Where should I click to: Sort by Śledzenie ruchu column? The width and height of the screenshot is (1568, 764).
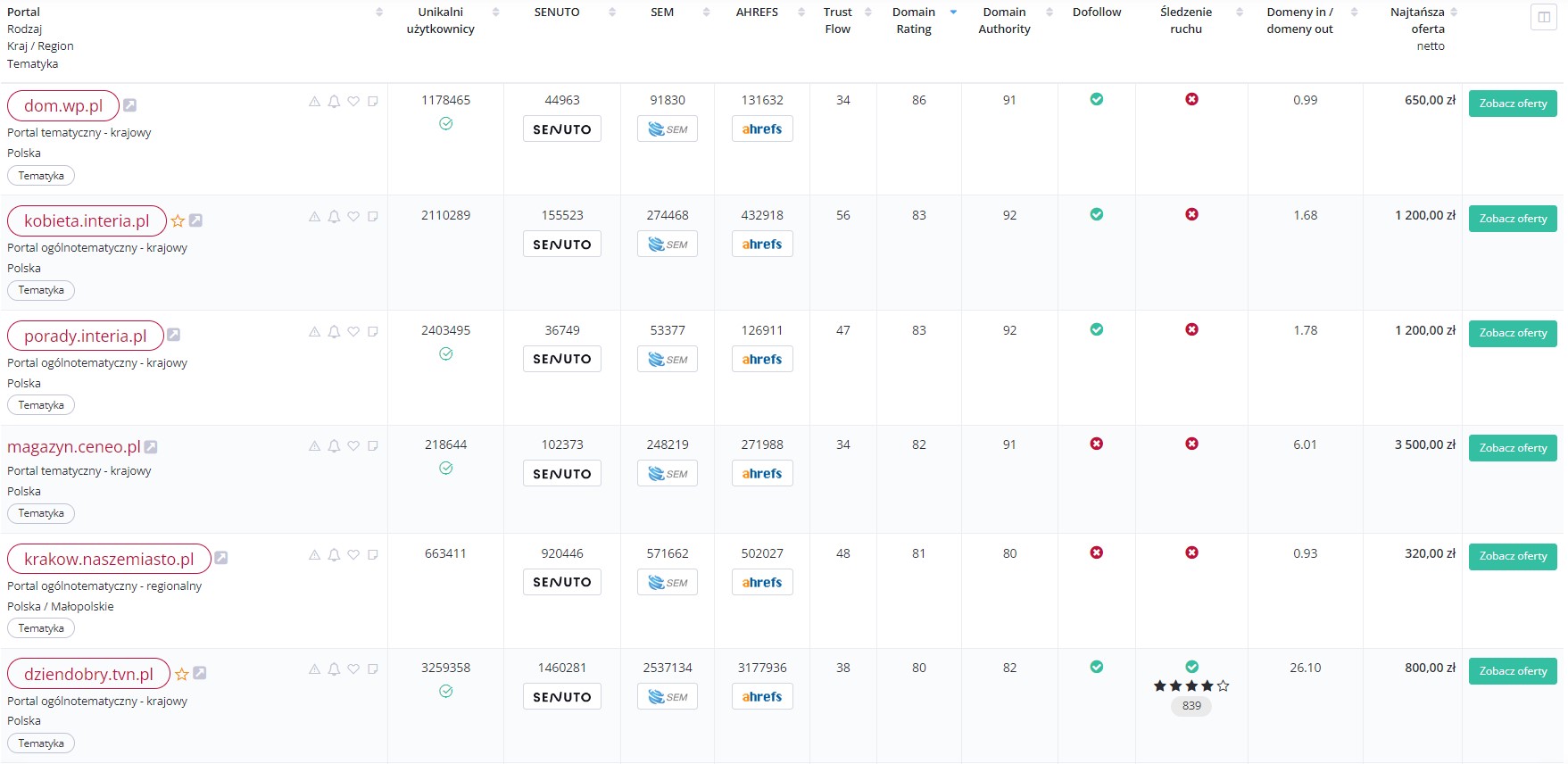coord(1240,12)
